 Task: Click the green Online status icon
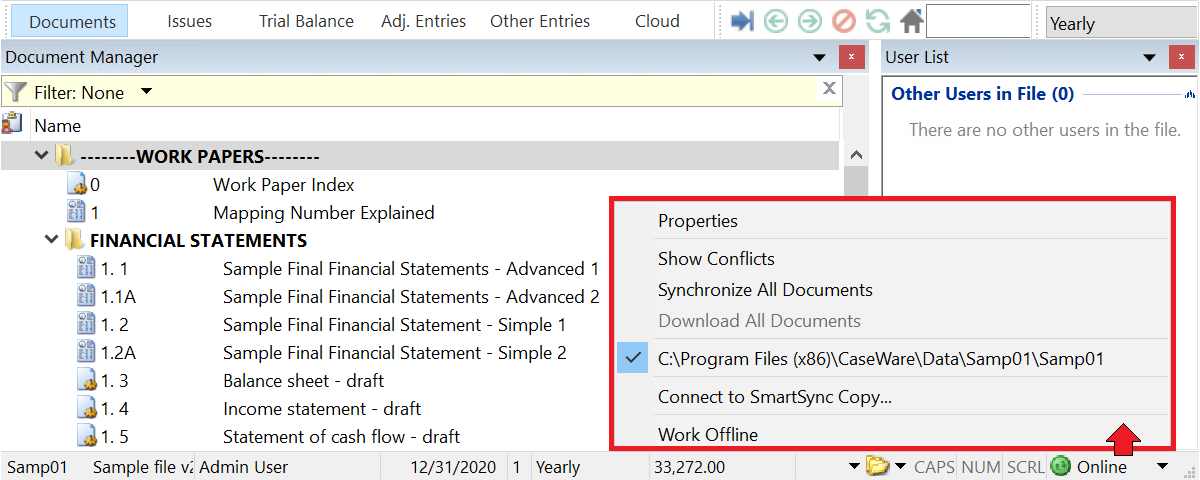1060,466
